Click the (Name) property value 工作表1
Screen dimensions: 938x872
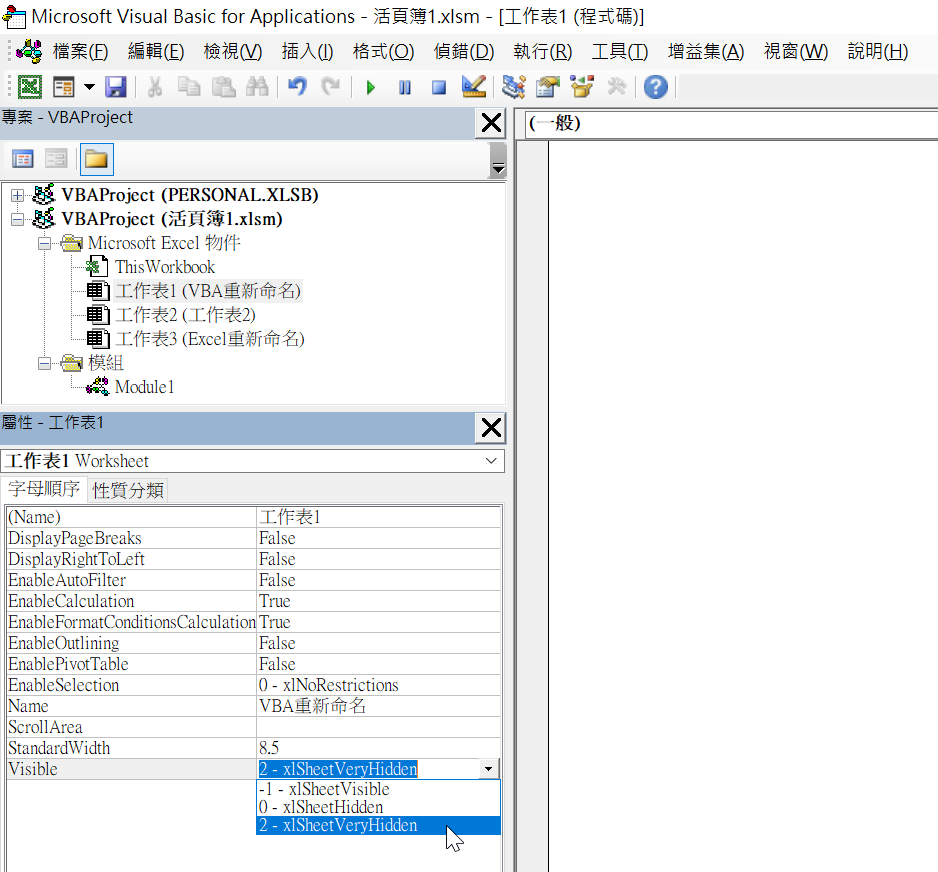pos(379,517)
